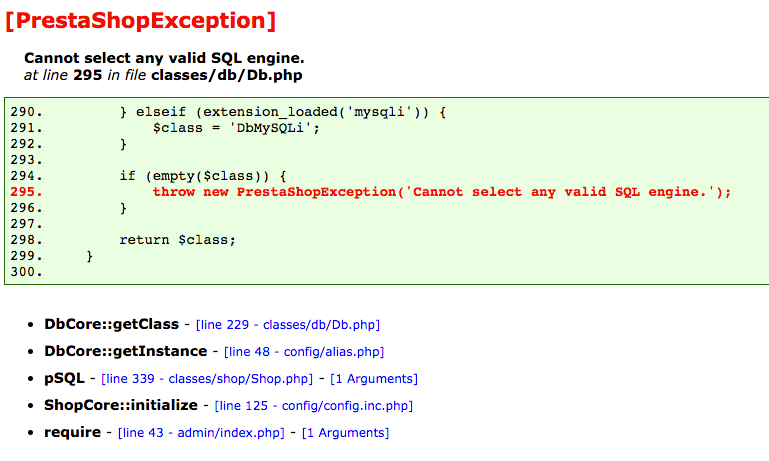Open the line 229 classes/db/Db.php link
Screen dimensions: 769x461
click(288, 325)
